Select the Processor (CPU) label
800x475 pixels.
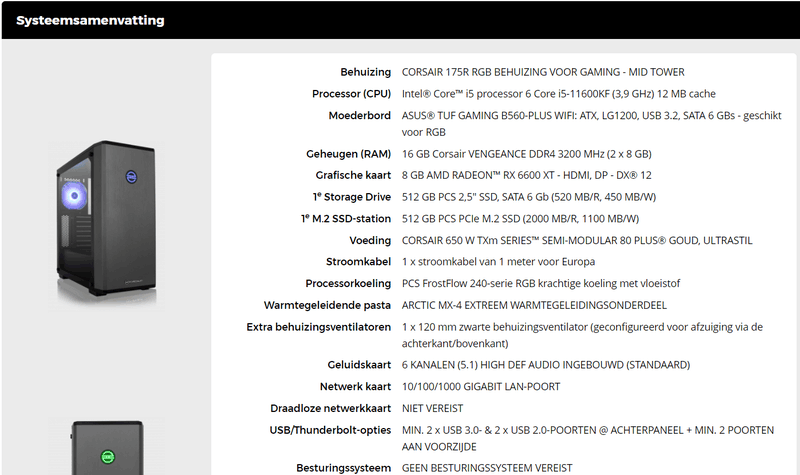tap(352, 94)
